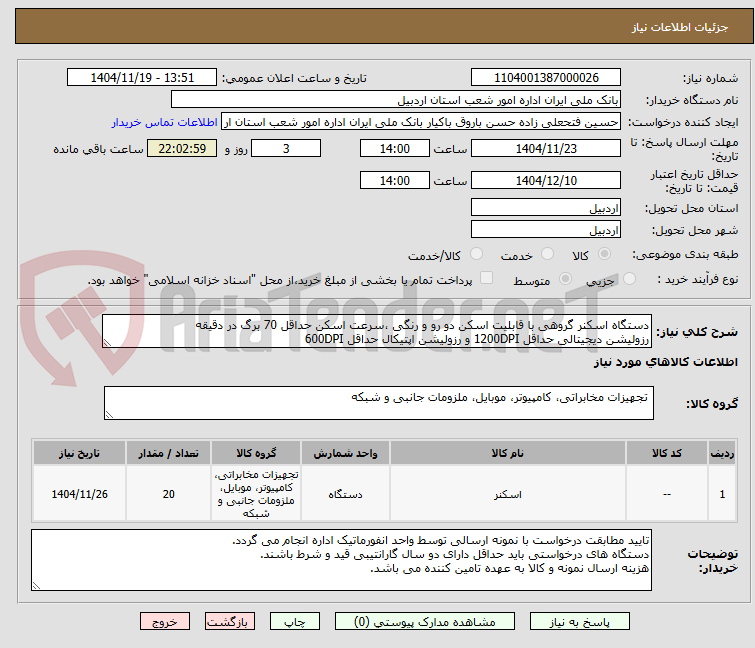The width and height of the screenshot is (755, 648).
Task: Click the countdown timer 22:02:59 field
Action: point(182,148)
